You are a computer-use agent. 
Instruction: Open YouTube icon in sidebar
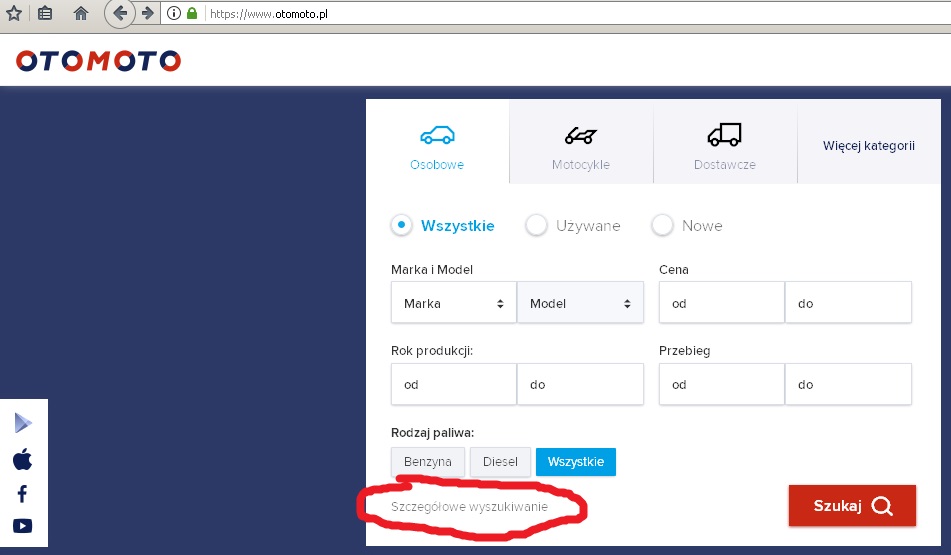(x=22, y=526)
